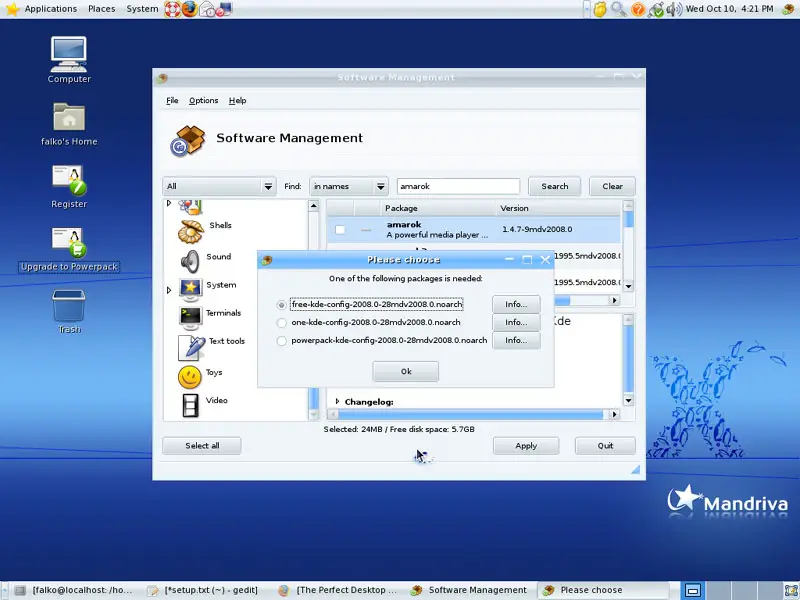
Task: Open the 'in names' Find dropdown
Action: [x=349, y=186]
